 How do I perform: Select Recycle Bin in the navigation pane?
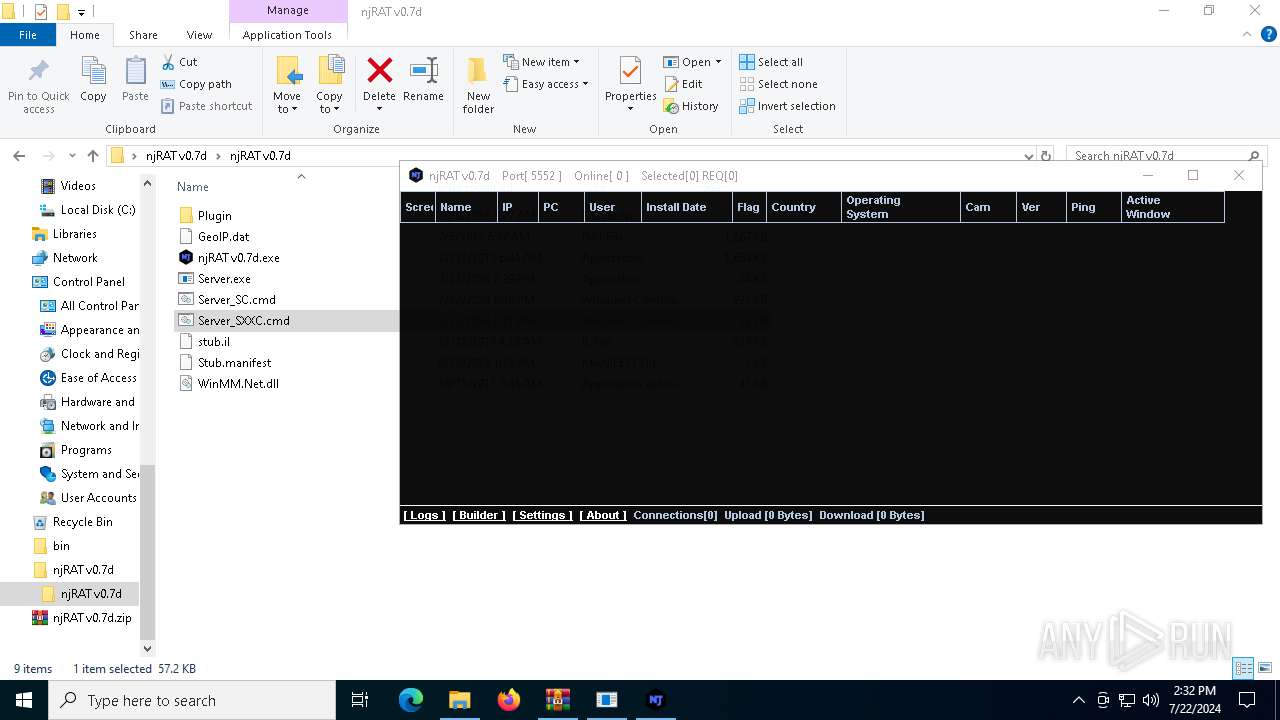[82, 522]
